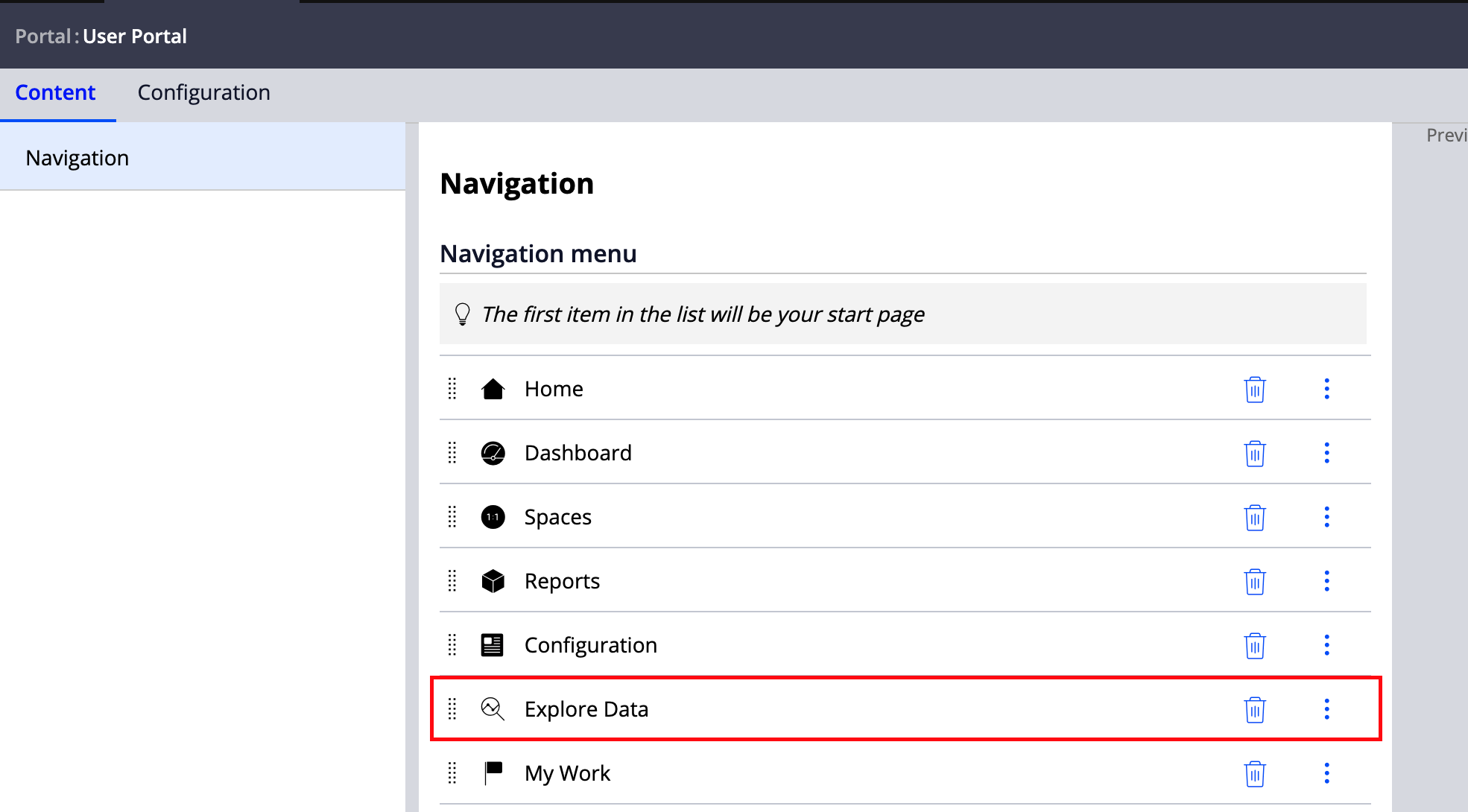
Task: Open more options for Configuration row
Action: pyautogui.click(x=1326, y=645)
